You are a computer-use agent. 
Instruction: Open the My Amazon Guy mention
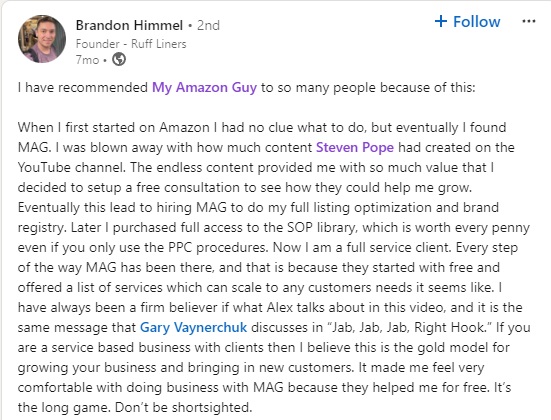coord(204,87)
